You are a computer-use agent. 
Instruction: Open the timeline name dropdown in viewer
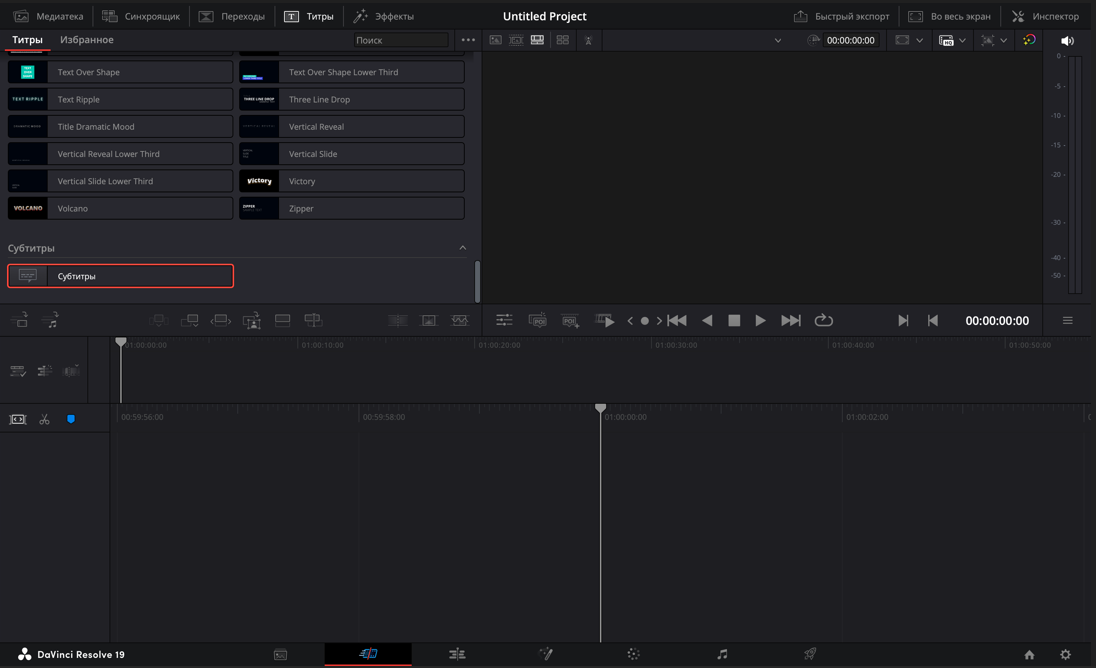(x=777, y=41)
